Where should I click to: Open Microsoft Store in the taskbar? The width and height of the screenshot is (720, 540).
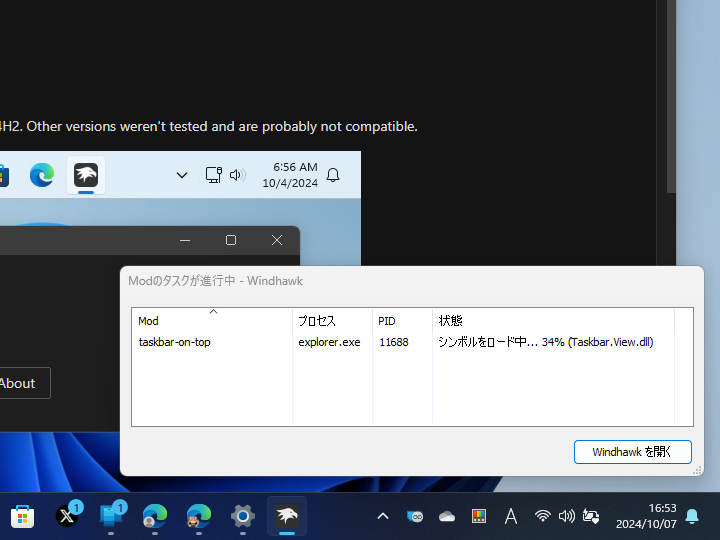(x=22, y=517)
